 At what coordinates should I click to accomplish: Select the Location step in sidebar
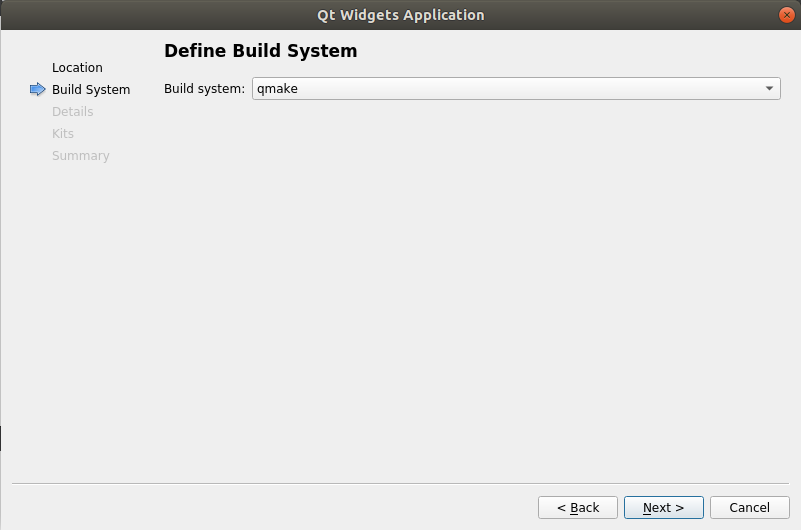77,68
